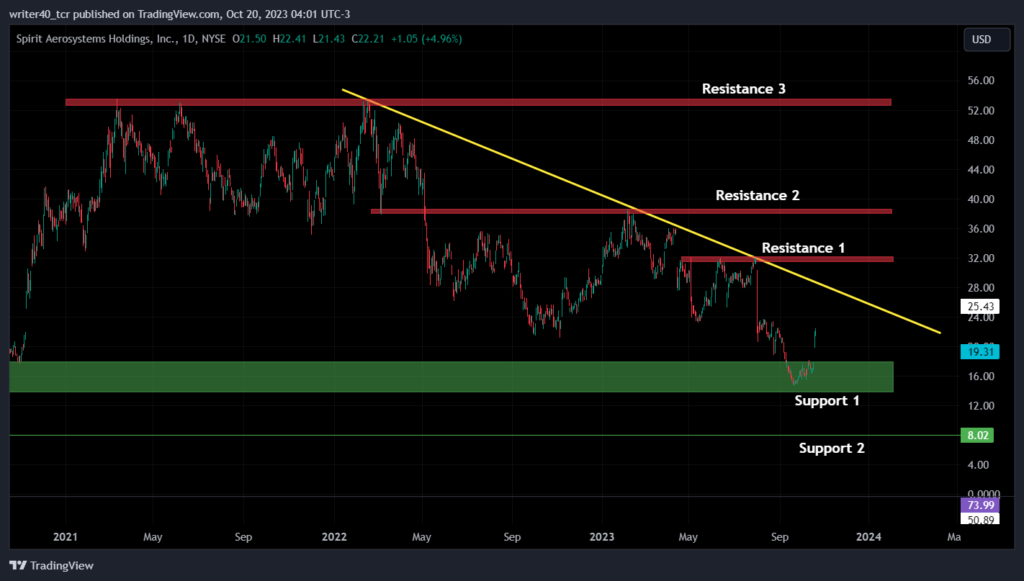Click the +1.05 (+4.96%) change value
The width and height of the screenshot is (1024, 581).
[426, 39]
